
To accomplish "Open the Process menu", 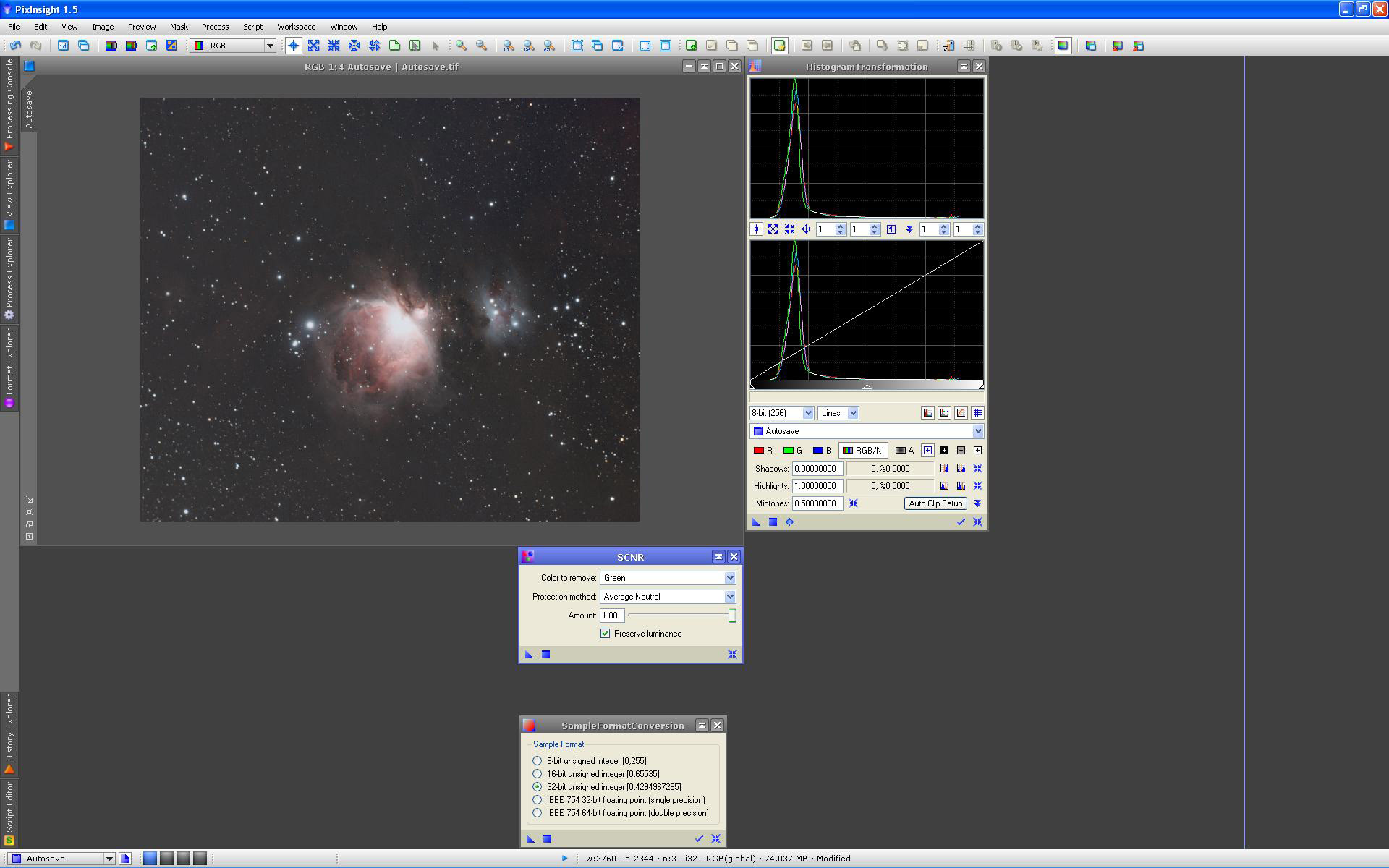I will pyautogui.click(x=215, y=27).
